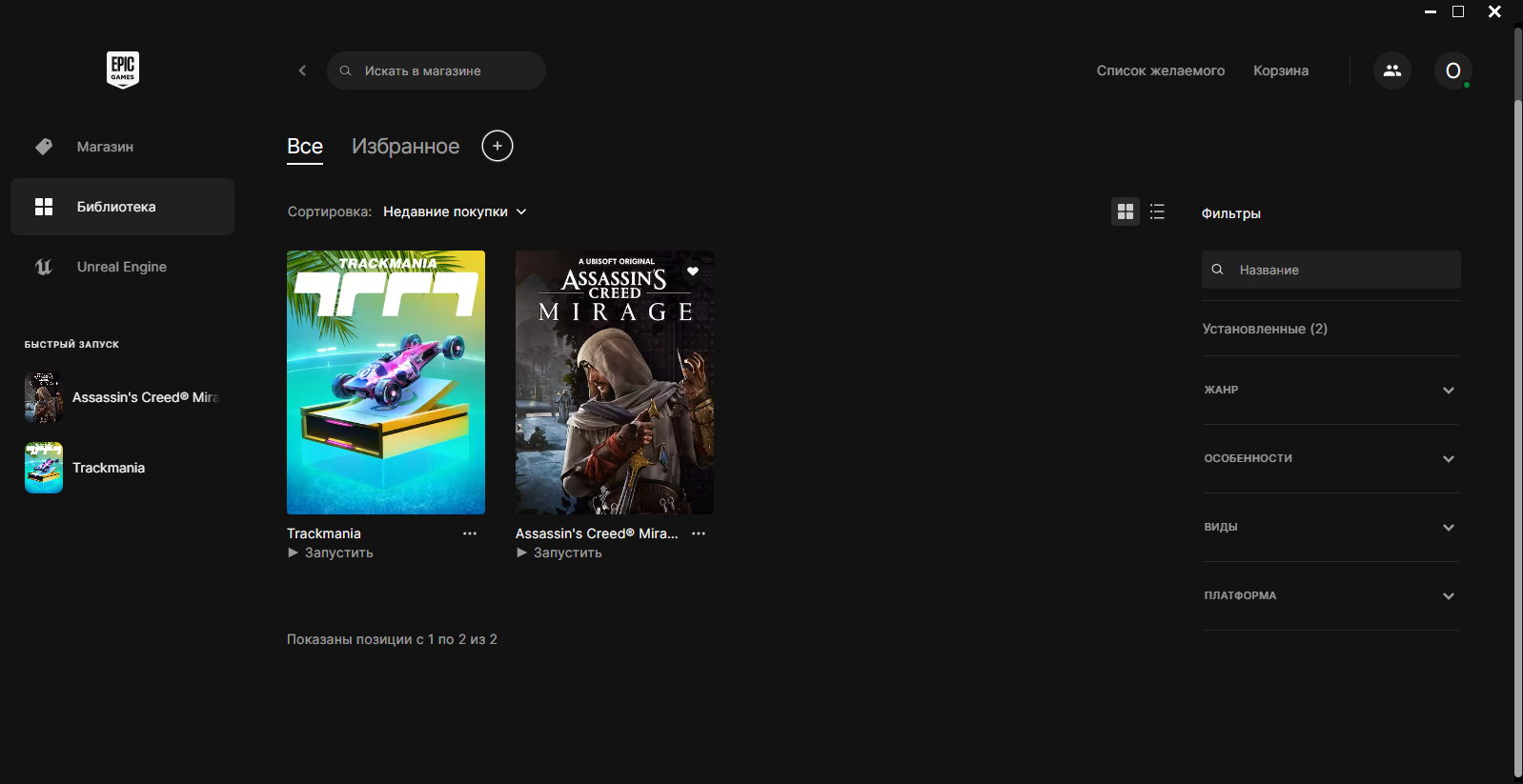
Task: Focus the store search field
Action: pyautogui.click(x=437, y=70)
